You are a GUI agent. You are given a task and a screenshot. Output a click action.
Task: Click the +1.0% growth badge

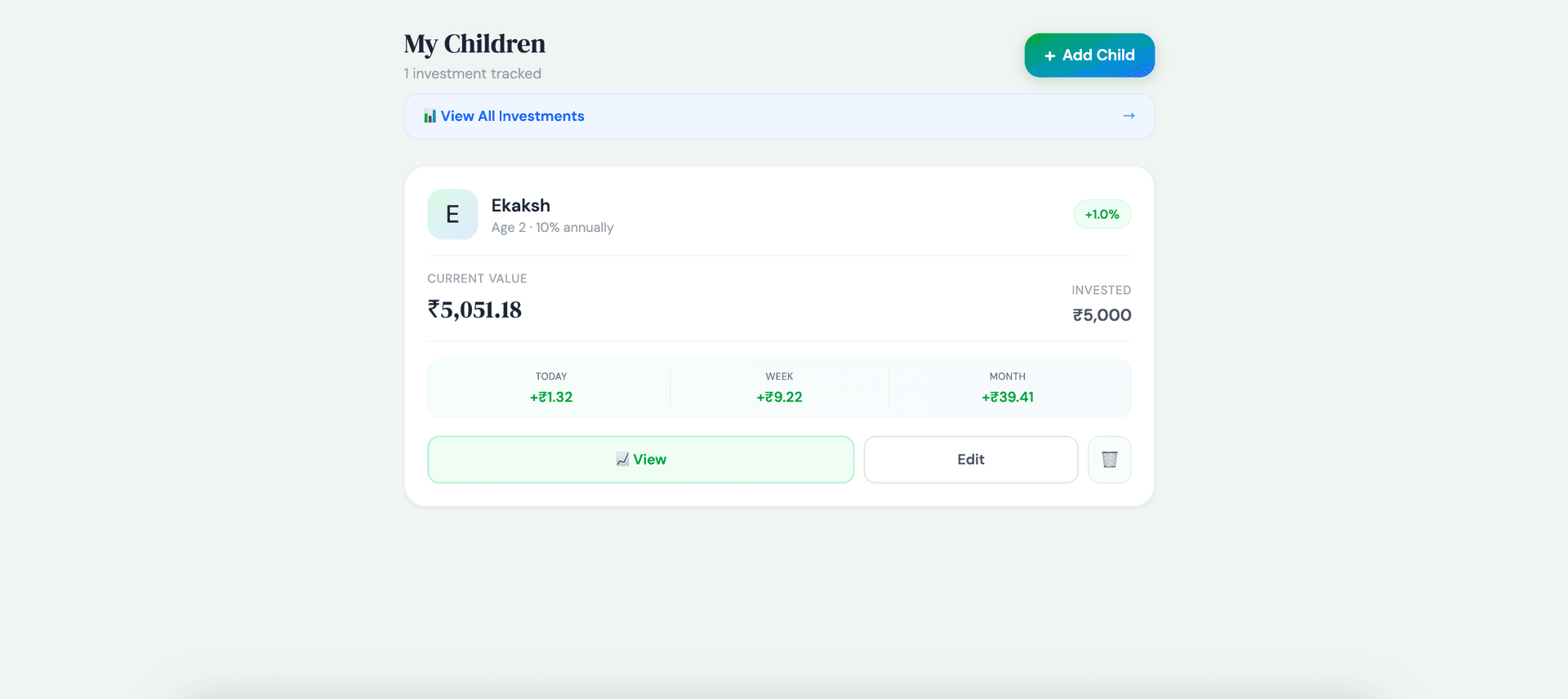[1102, 215]
